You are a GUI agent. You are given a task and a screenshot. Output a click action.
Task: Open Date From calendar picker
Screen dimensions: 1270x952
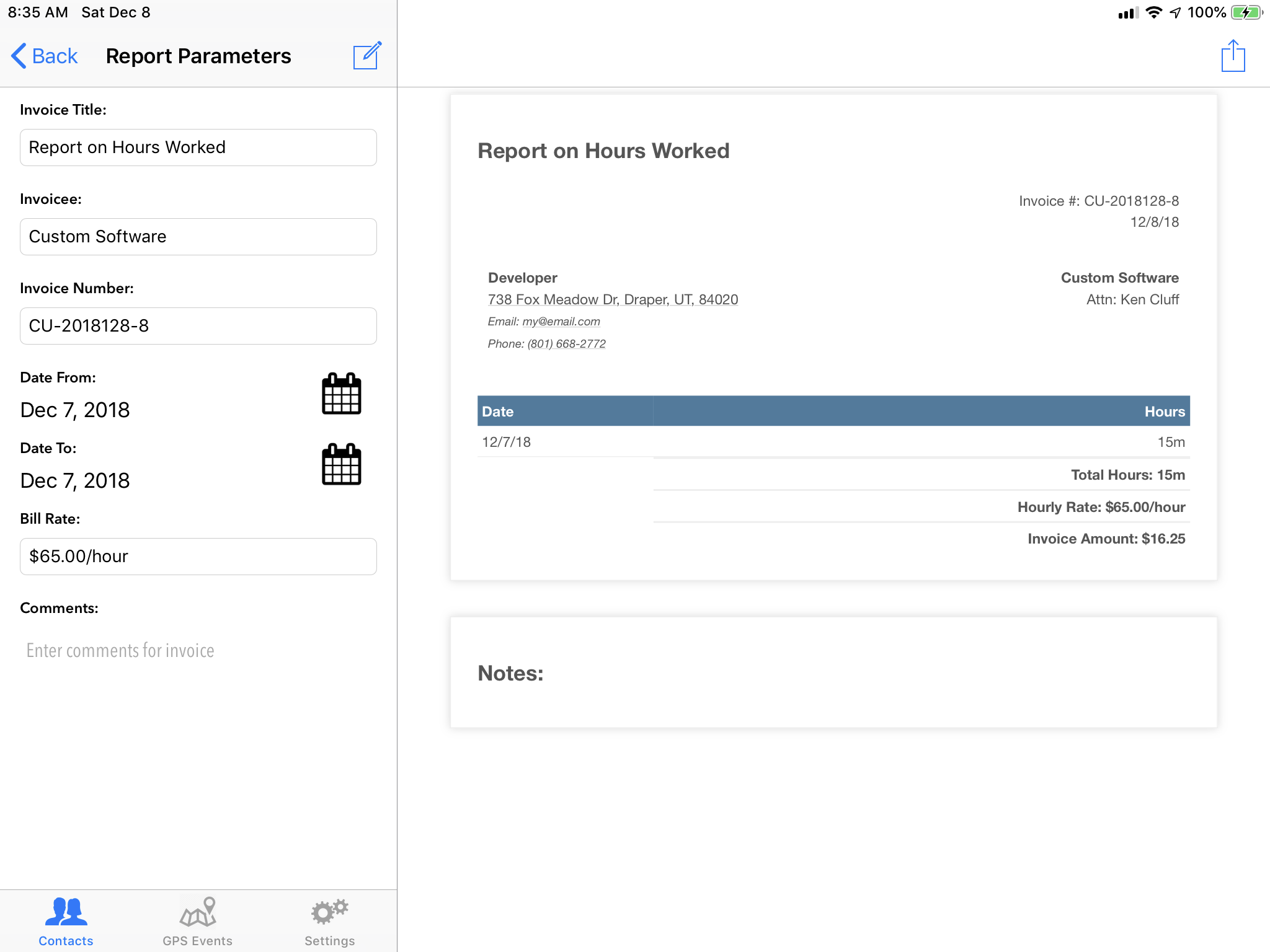click(341, 394)
